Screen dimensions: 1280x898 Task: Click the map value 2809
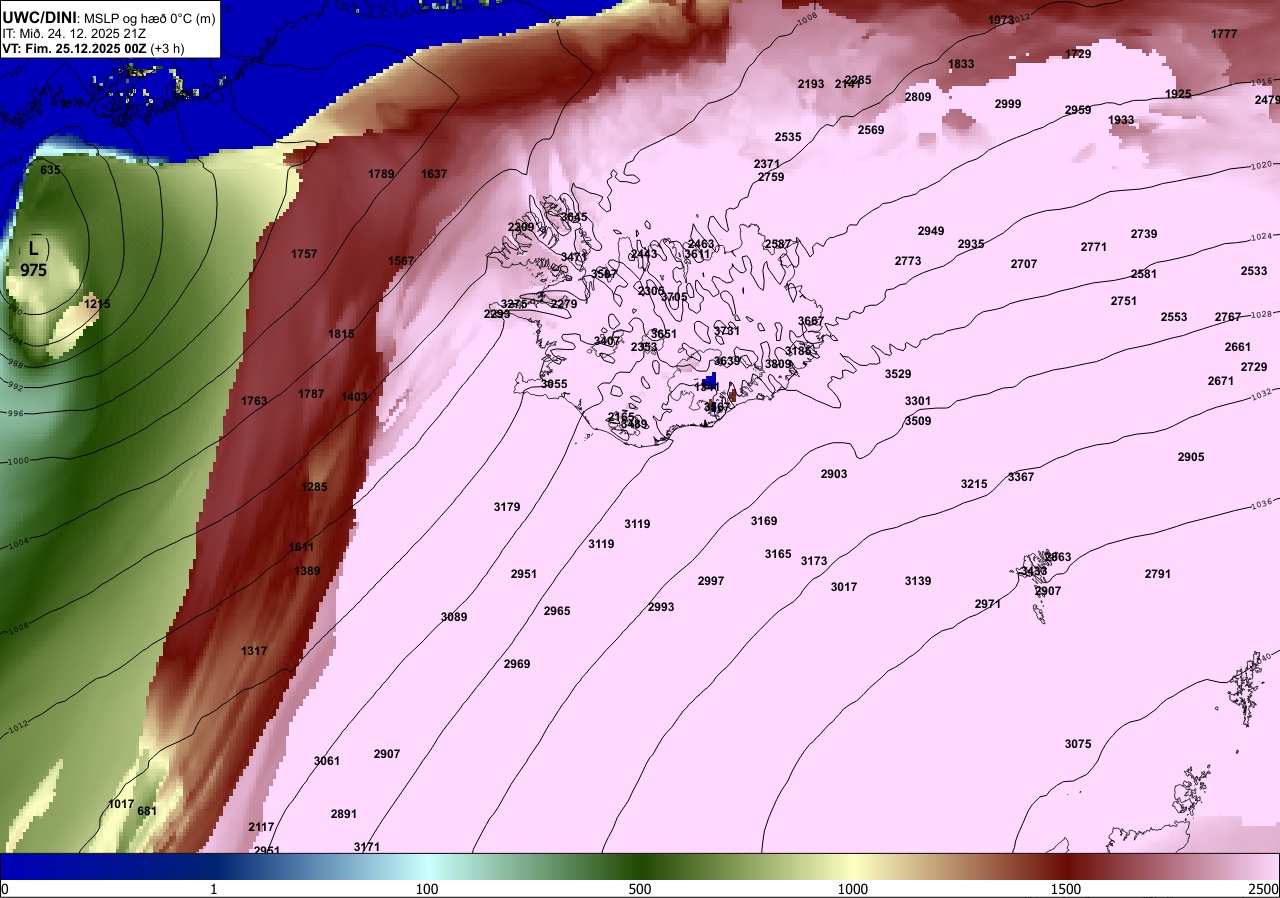point(918,97)
